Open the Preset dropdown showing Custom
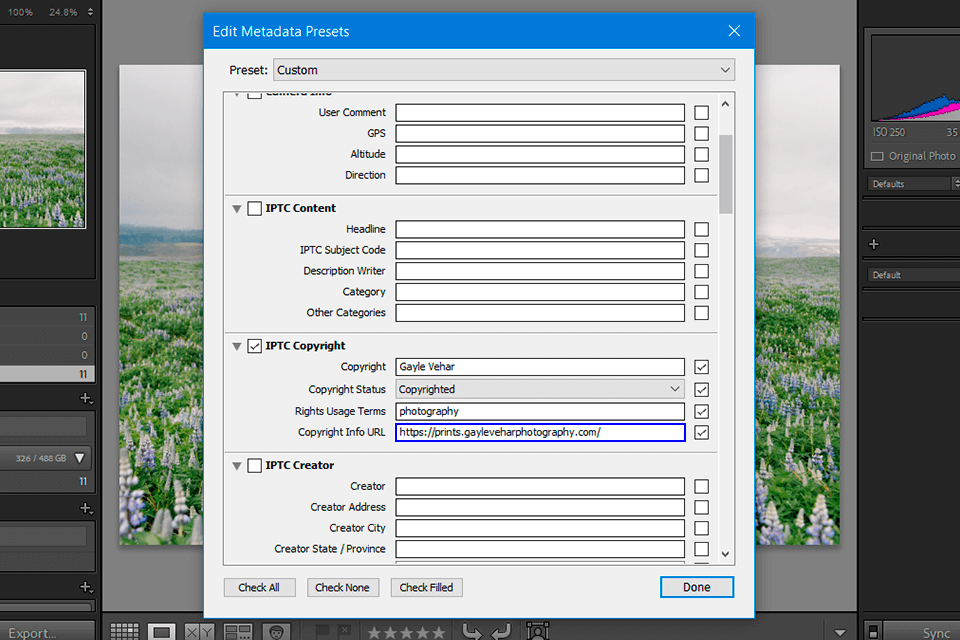 pos(504,70)
